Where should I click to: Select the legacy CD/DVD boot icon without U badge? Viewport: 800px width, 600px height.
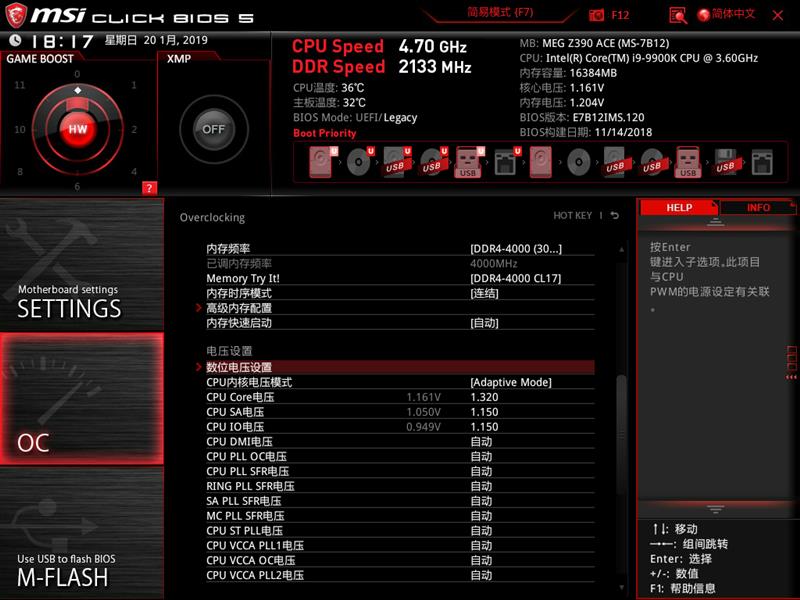(579, 162)
